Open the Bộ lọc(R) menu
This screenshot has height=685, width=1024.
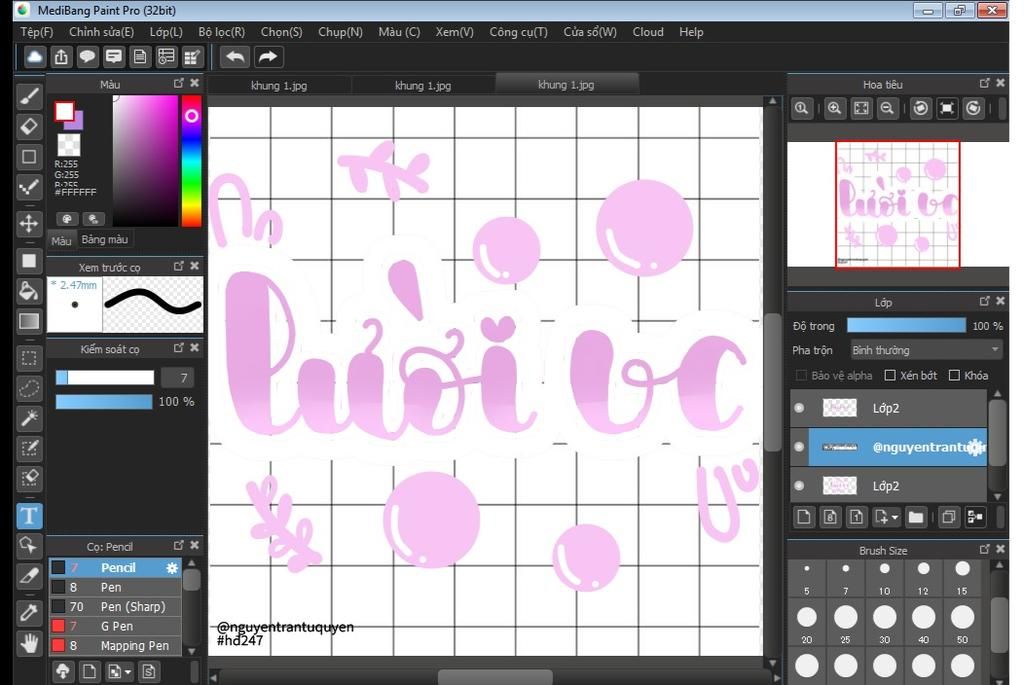pyautogui.click(x=221, y=32)
